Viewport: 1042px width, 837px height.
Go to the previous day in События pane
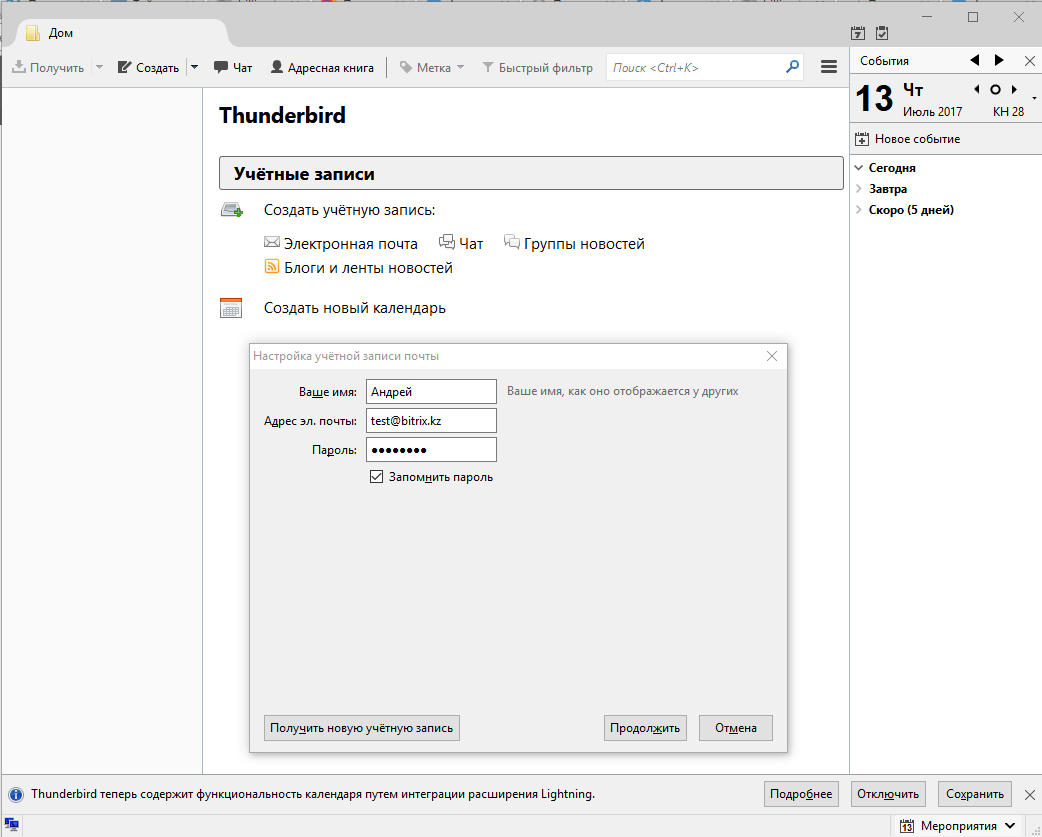(975, 60)
